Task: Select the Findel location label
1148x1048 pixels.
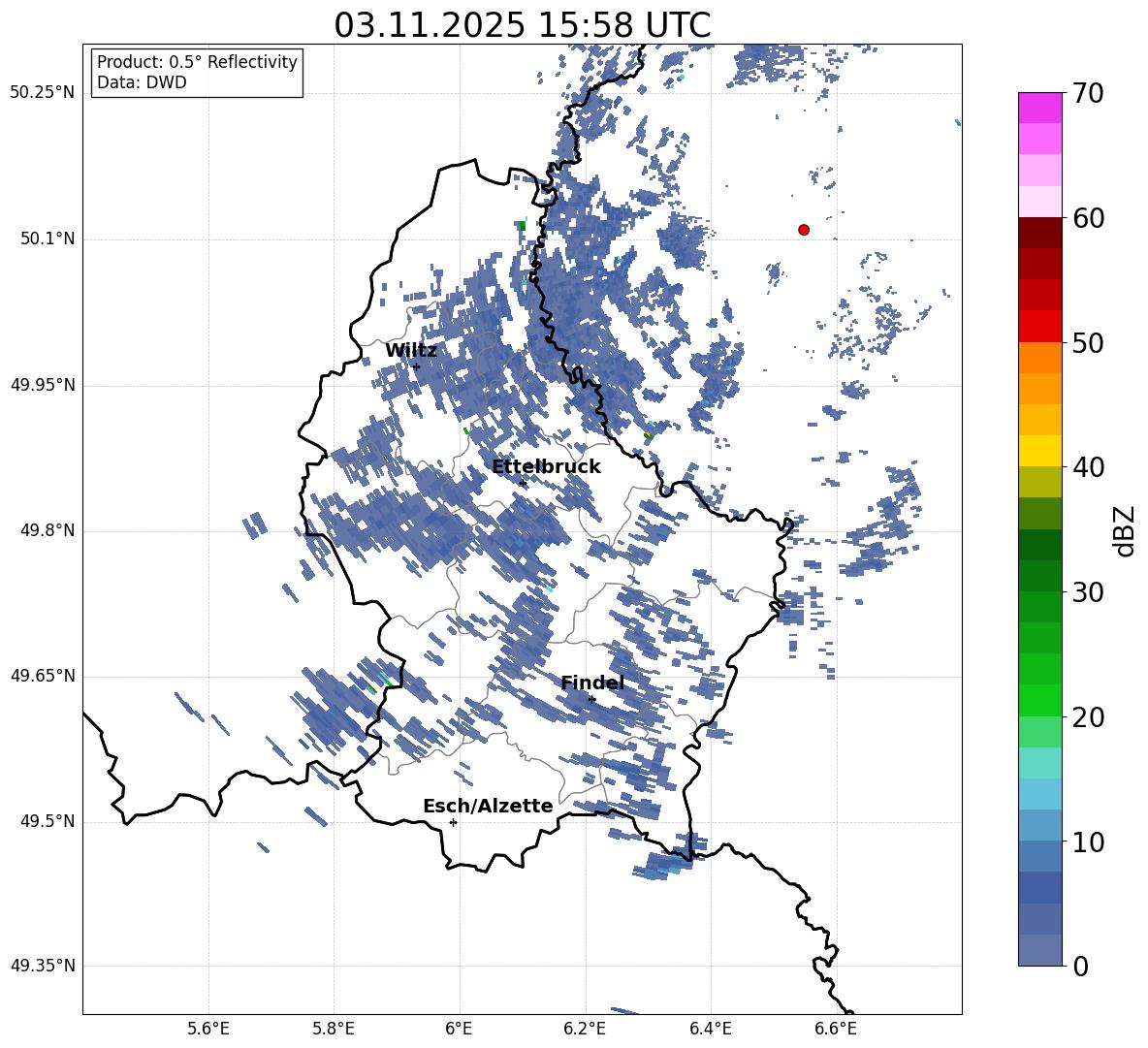Action: click(x=592, y=683)
